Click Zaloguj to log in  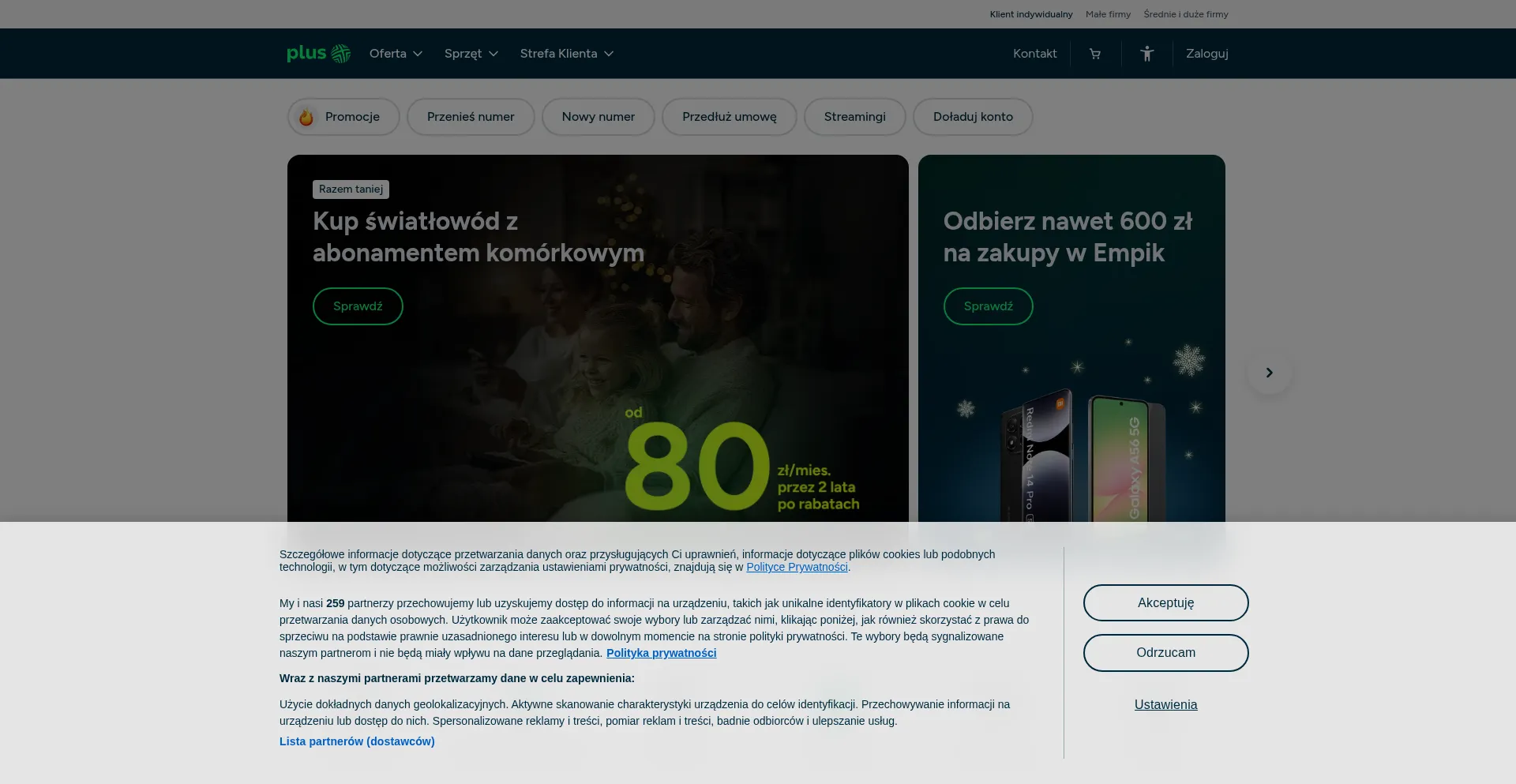(x=1206, y=54)
